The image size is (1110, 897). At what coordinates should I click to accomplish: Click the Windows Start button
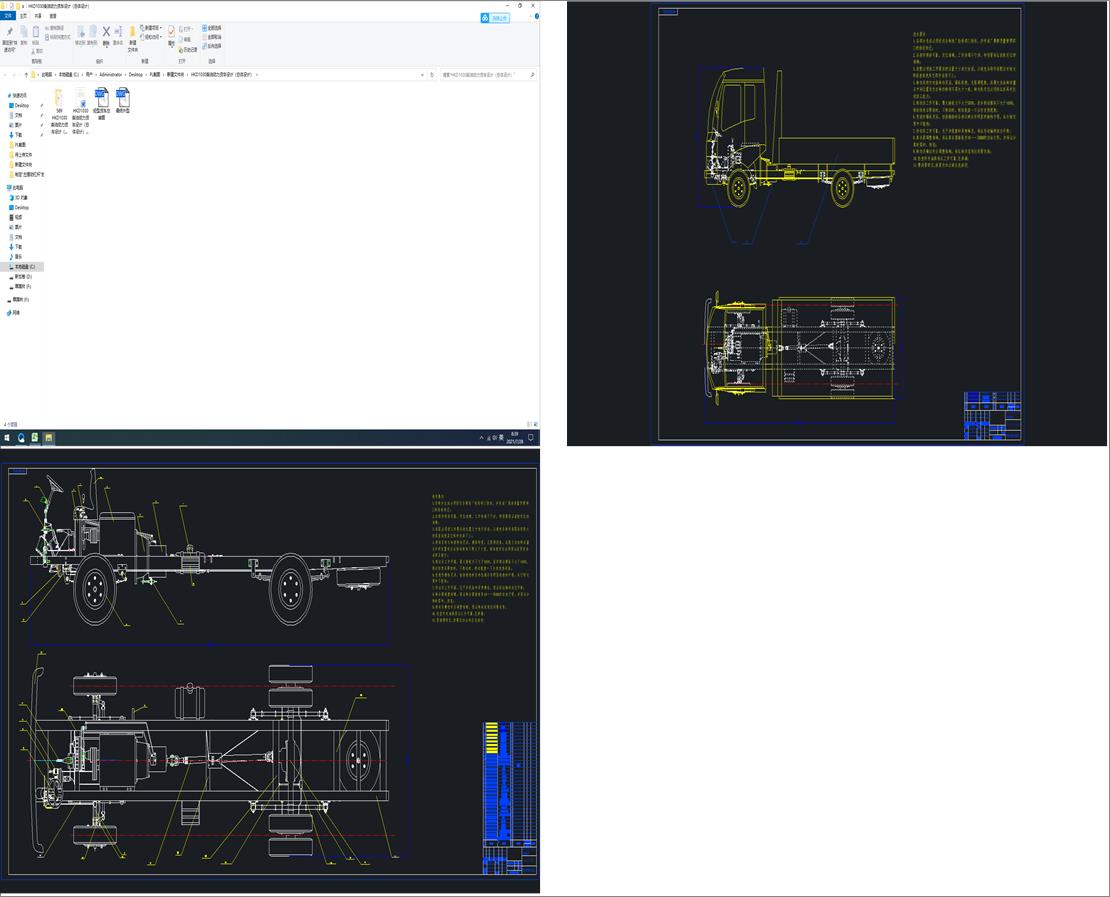tap(7, 438)
